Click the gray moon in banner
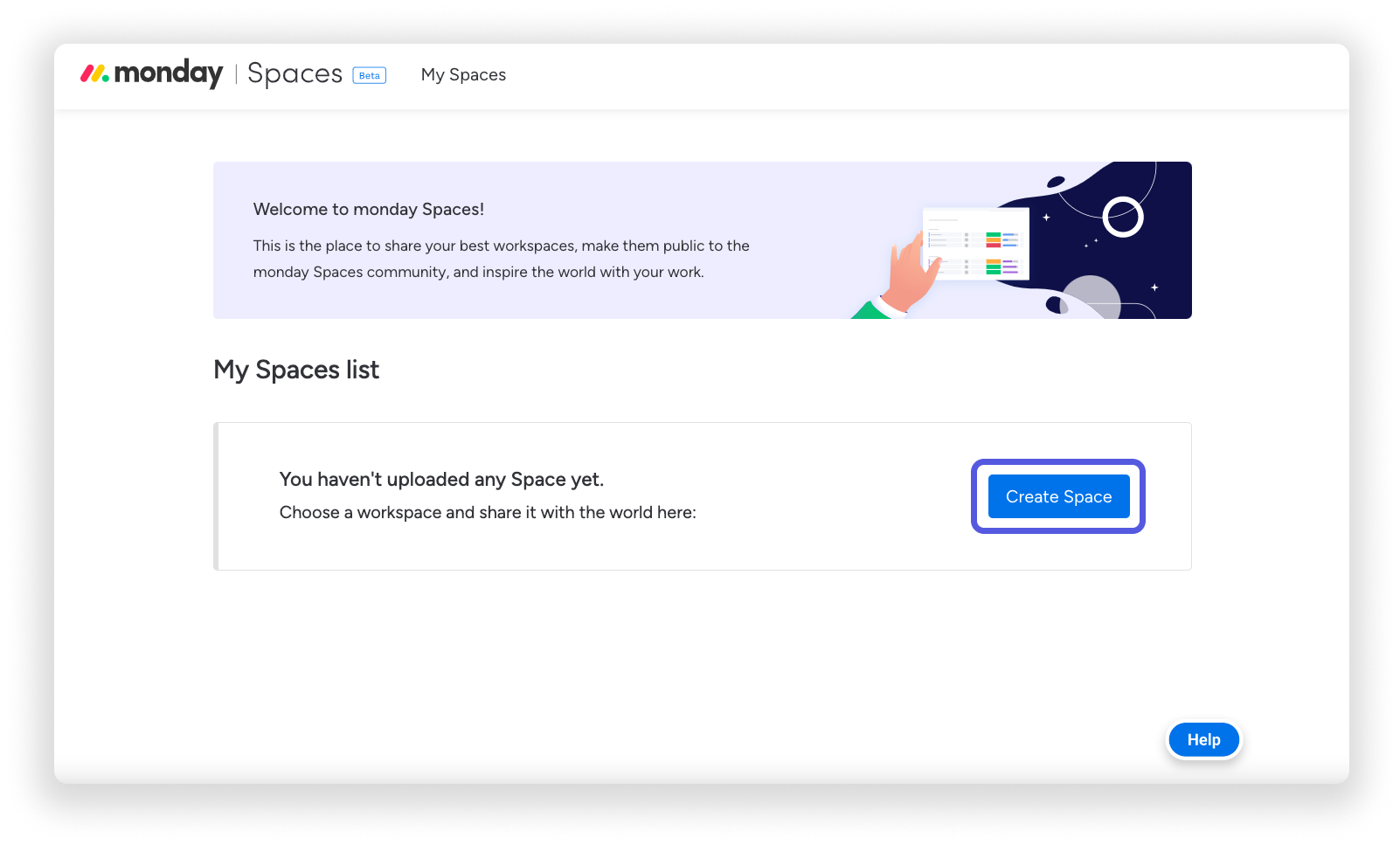Viewport: 1400px width, 845px height. tap(1091, 297)
